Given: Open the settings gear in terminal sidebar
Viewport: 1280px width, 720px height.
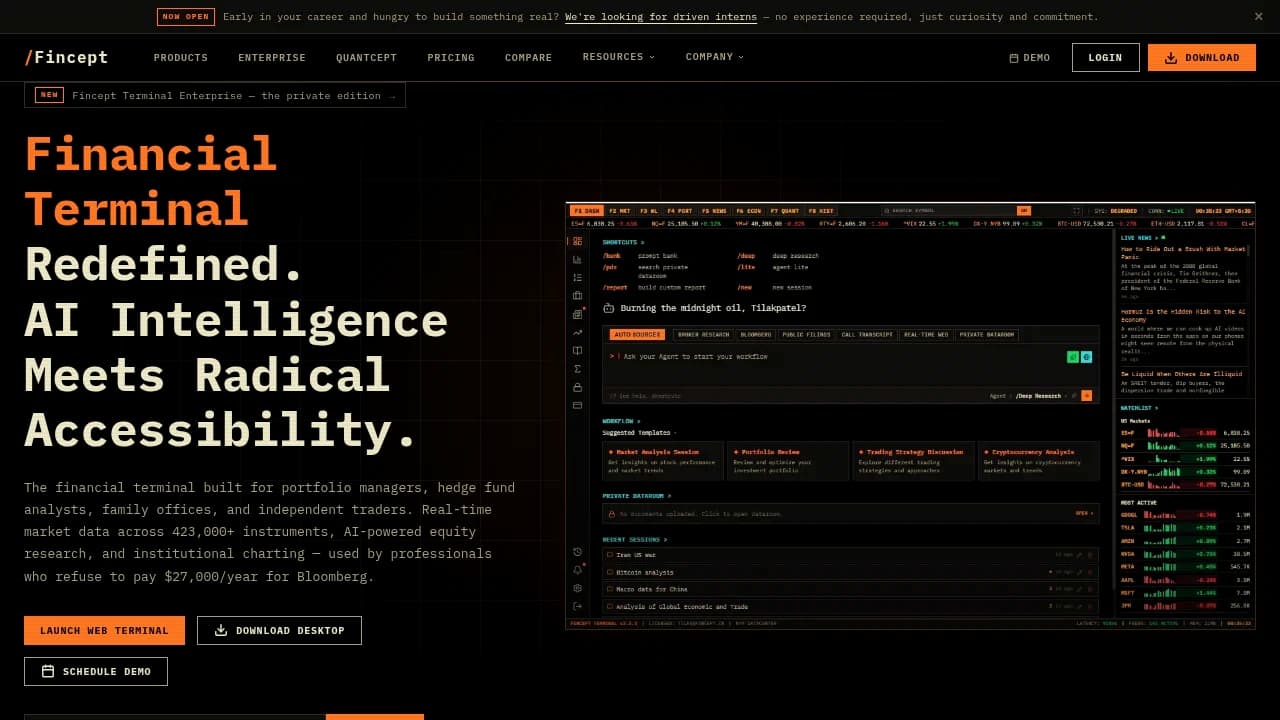Looking at the screenshot, I should [577, 588].
